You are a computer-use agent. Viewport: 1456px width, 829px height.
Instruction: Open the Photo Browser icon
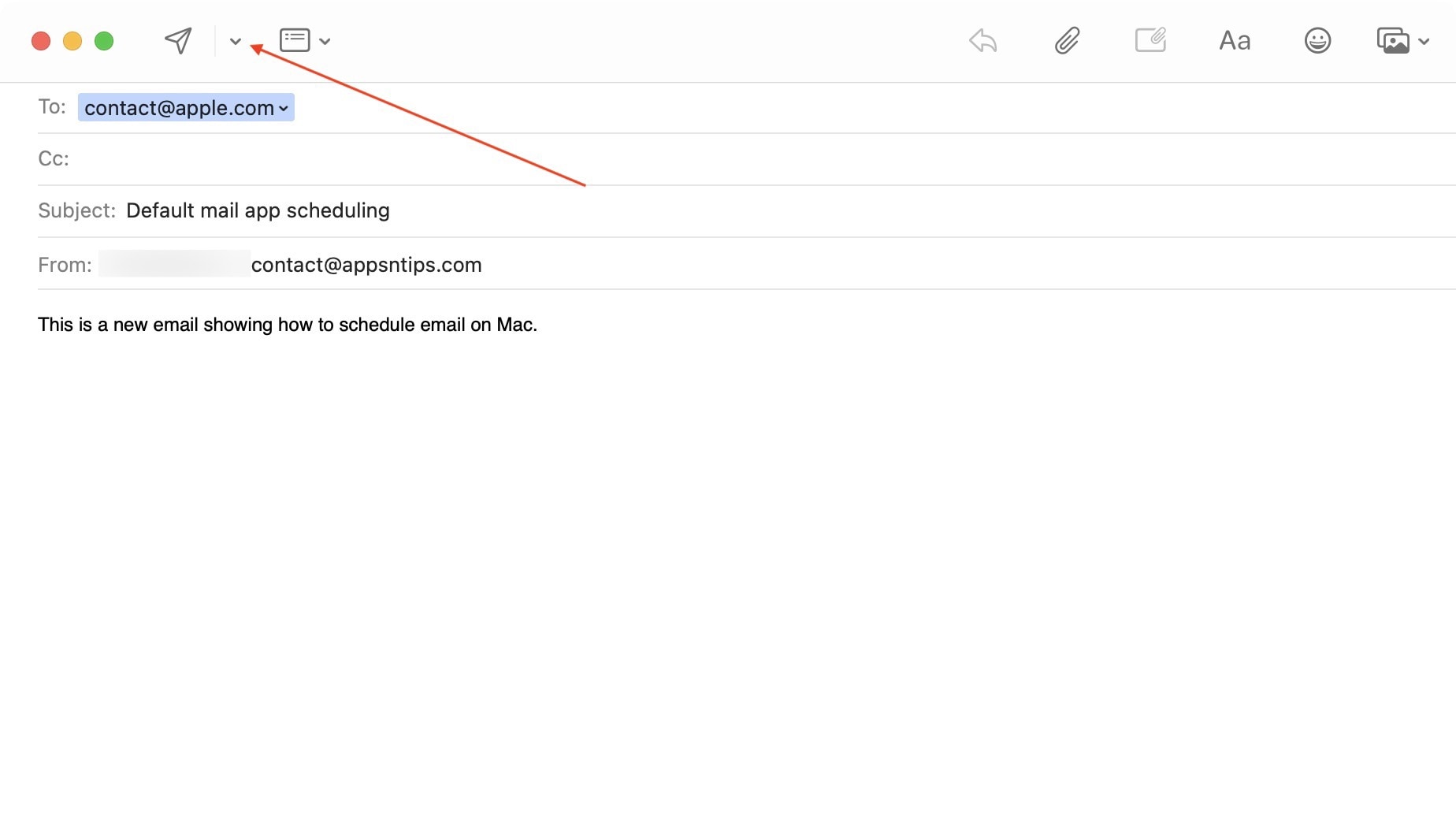tap(1392, 41)
